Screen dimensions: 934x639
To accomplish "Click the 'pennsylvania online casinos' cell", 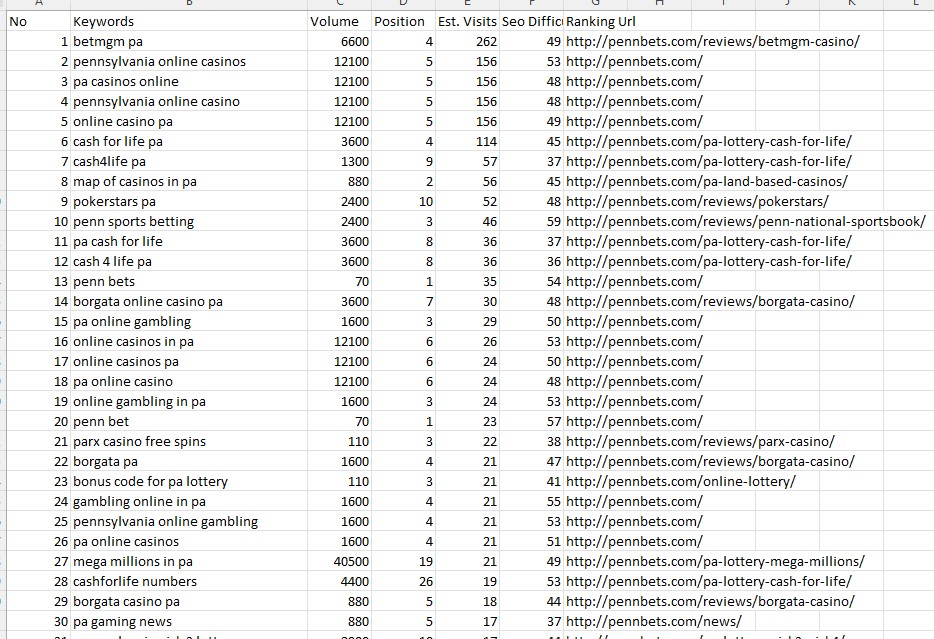I will 189,61.
